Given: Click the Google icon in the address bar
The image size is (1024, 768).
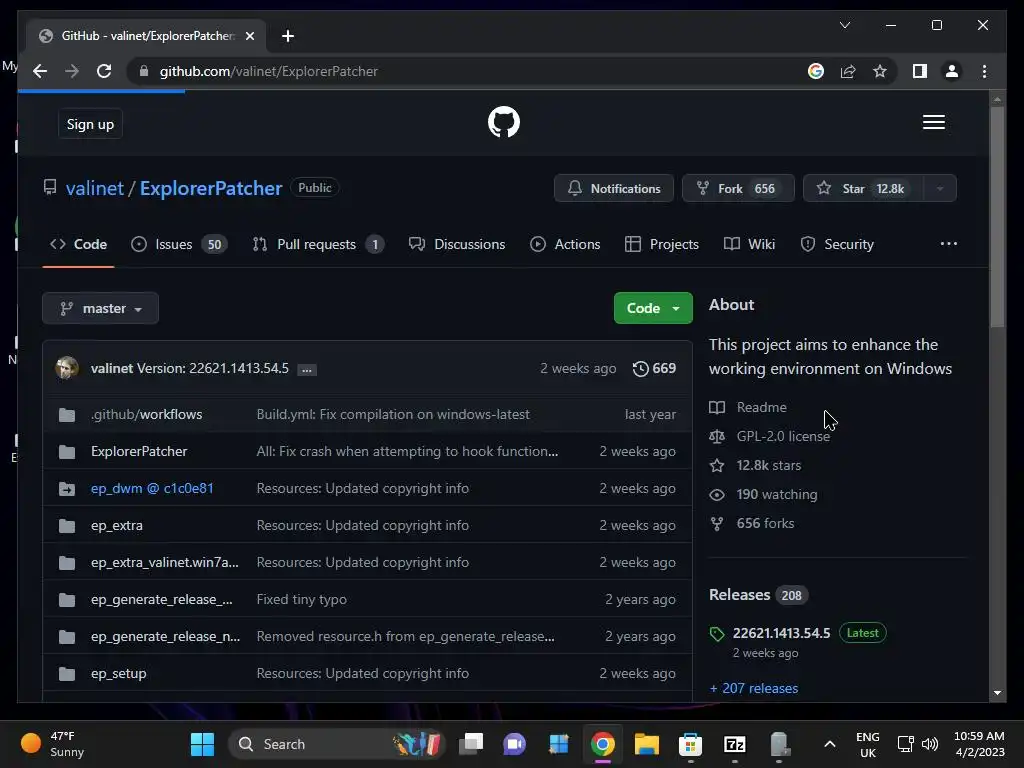Looking at the screenshot, I should 816,71.
